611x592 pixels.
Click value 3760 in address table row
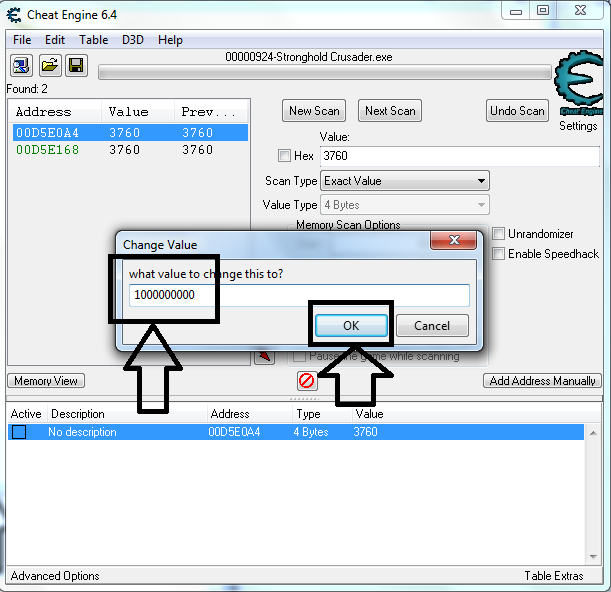click(x=366, y=432)
